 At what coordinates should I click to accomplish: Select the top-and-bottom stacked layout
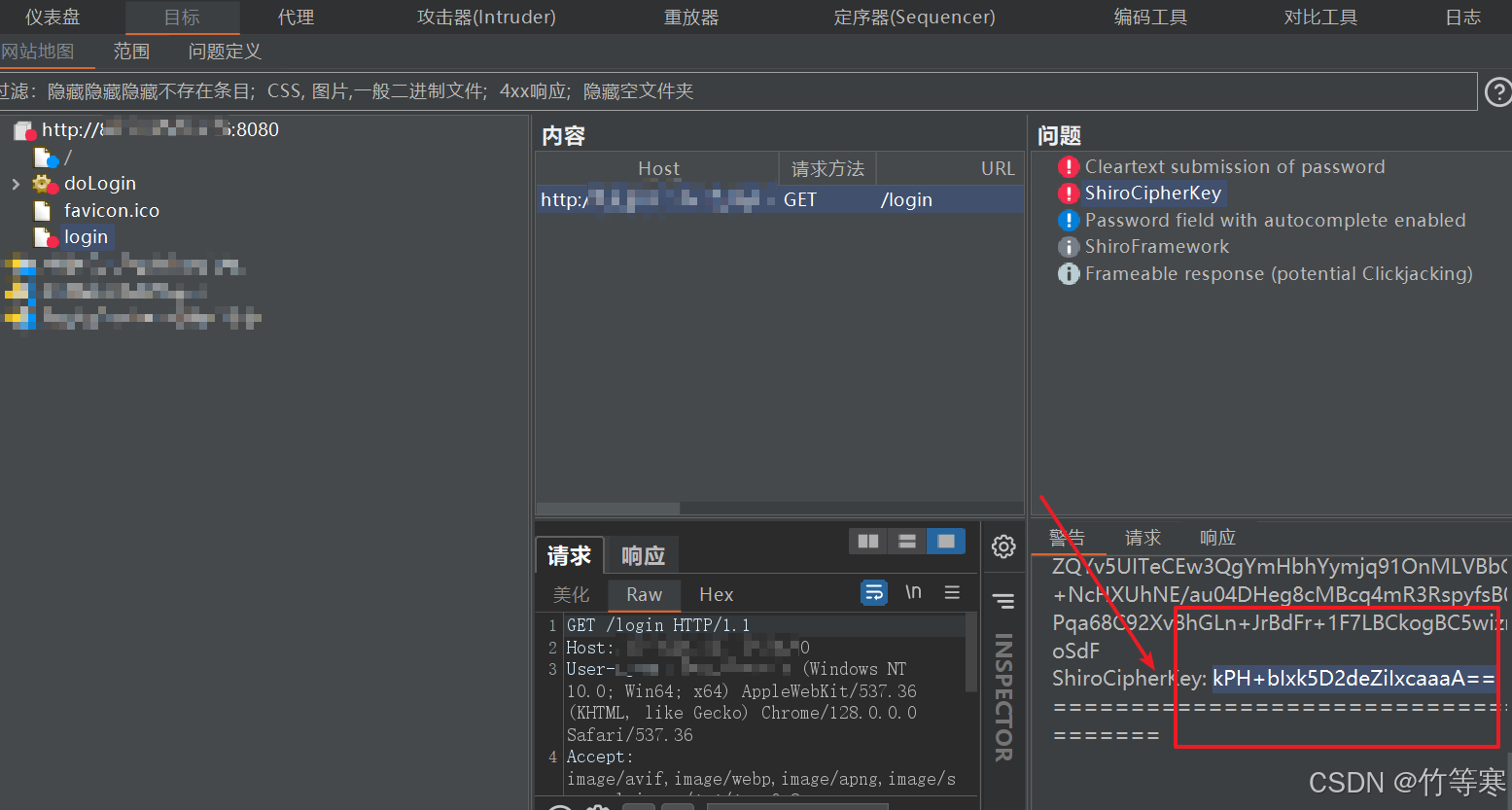click(x=907, y=542)
